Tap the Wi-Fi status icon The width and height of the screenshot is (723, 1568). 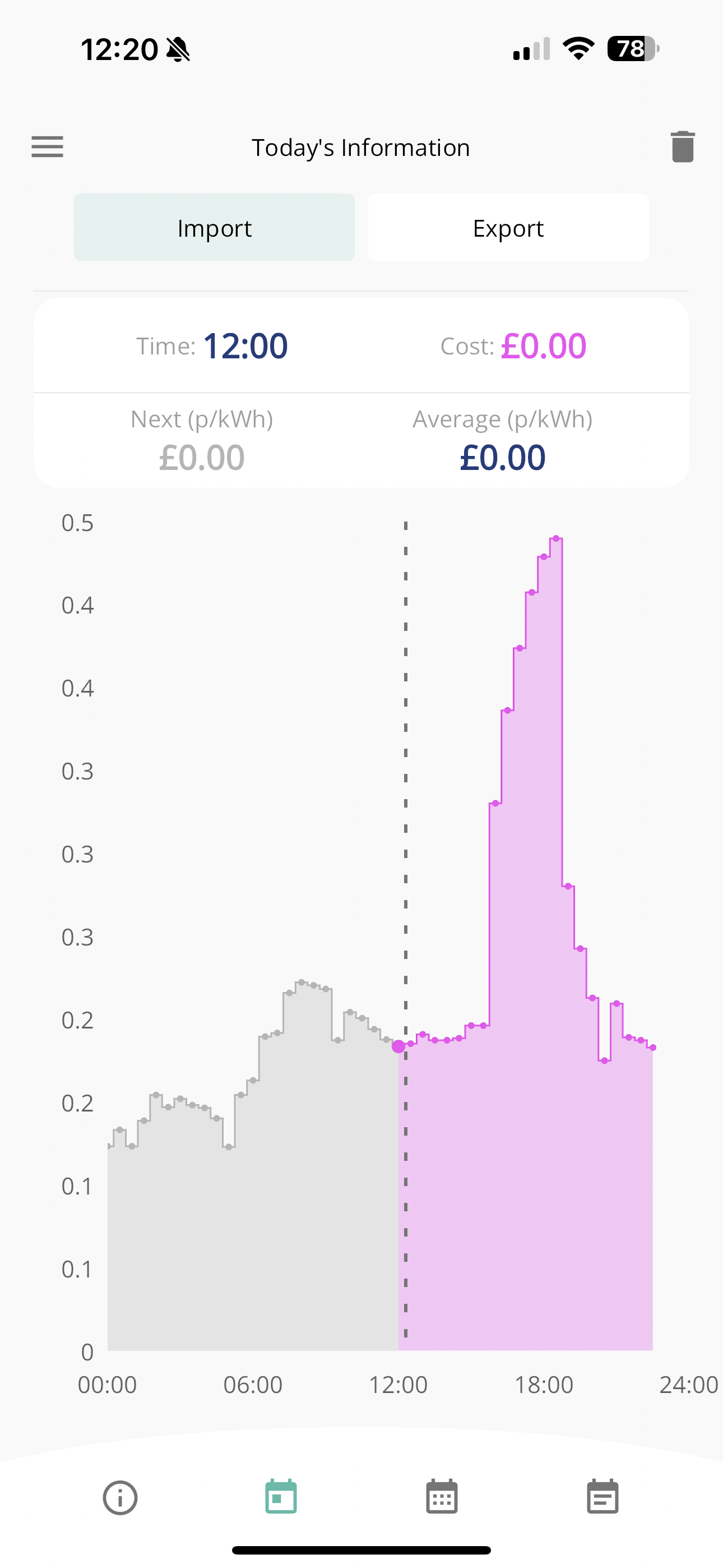[578, 49]
